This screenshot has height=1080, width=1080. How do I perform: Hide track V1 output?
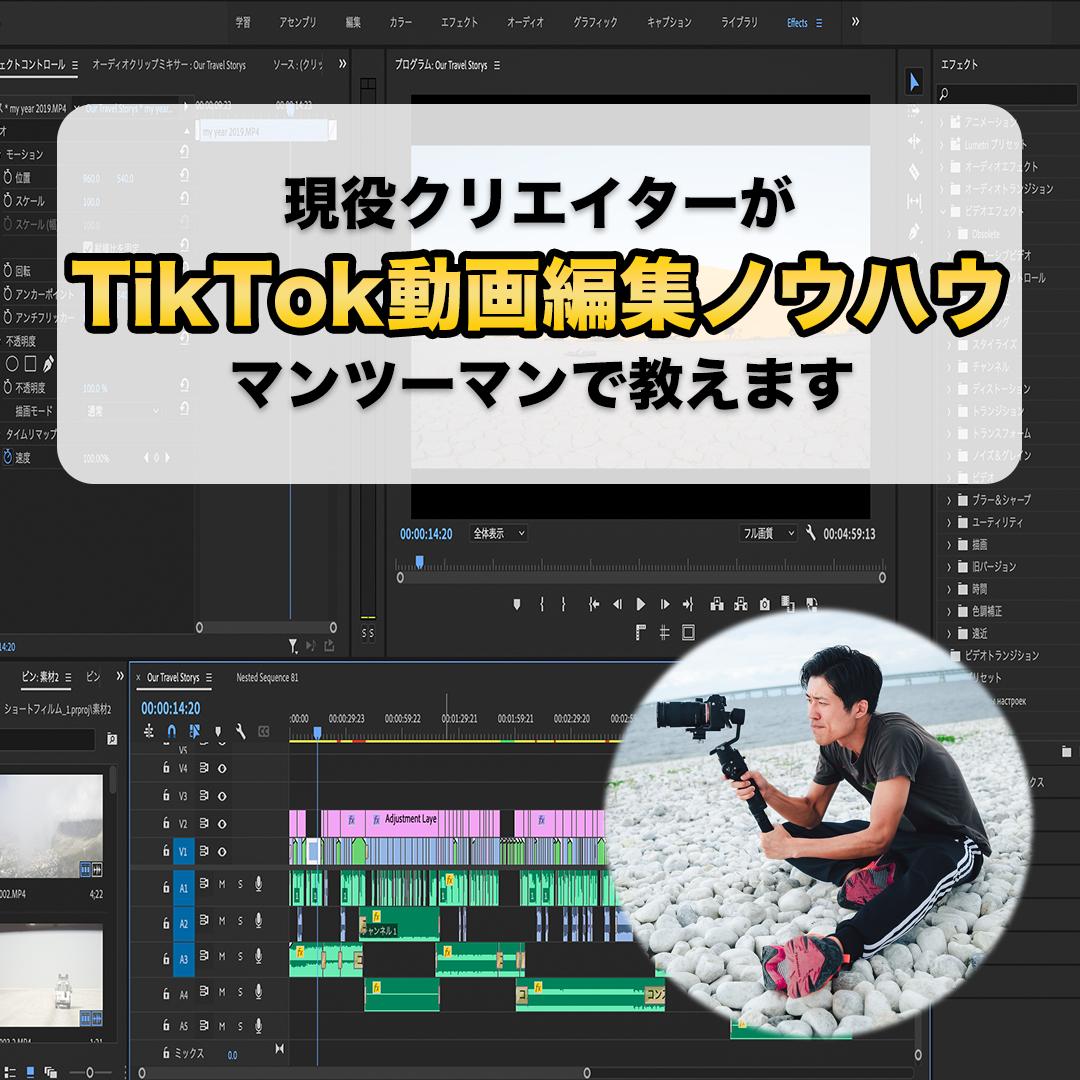pyautogui.click(x=222, y=851)
